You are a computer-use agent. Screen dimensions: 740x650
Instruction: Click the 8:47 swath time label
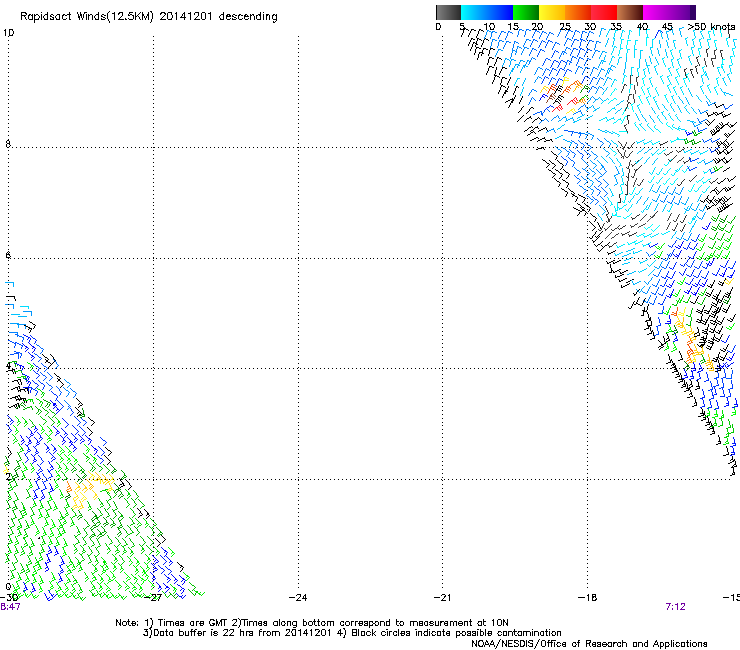[10, 607]
